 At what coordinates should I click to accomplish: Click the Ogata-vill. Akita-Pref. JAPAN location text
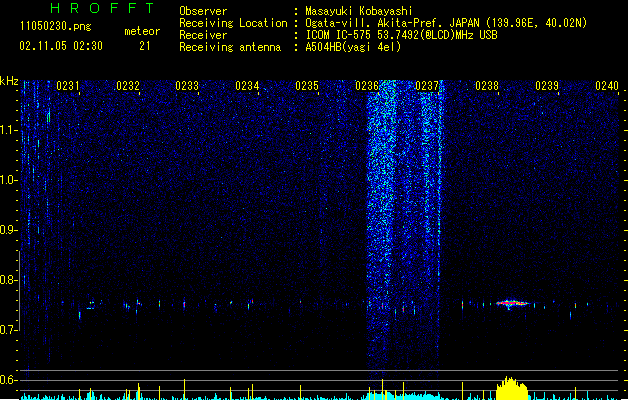click(x=446, y=23)
